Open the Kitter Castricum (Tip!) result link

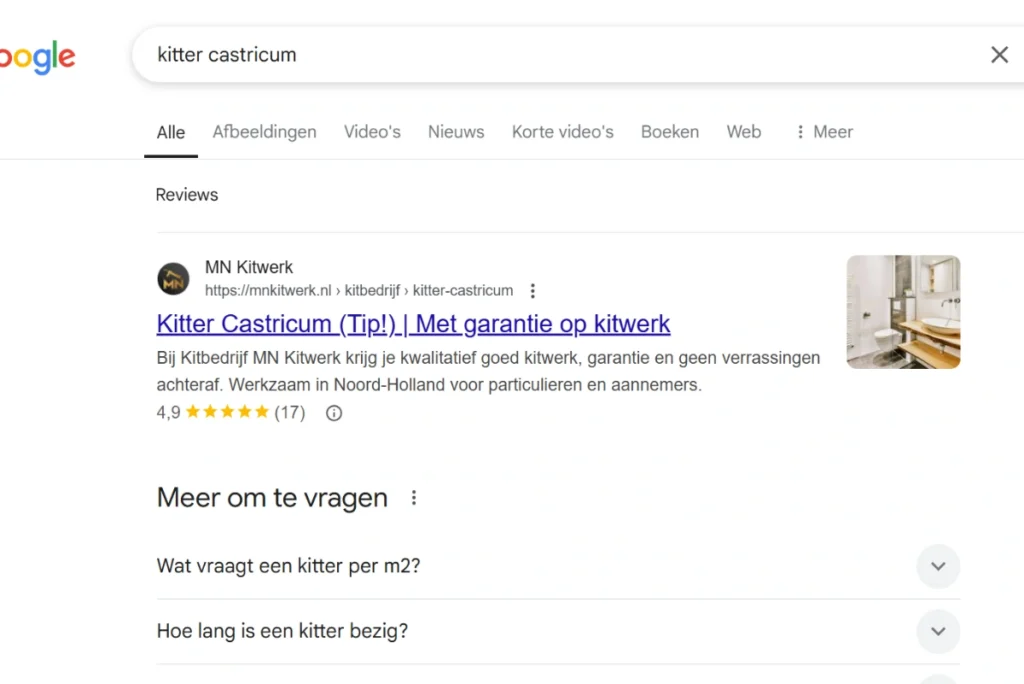click(x=413, y=324)
